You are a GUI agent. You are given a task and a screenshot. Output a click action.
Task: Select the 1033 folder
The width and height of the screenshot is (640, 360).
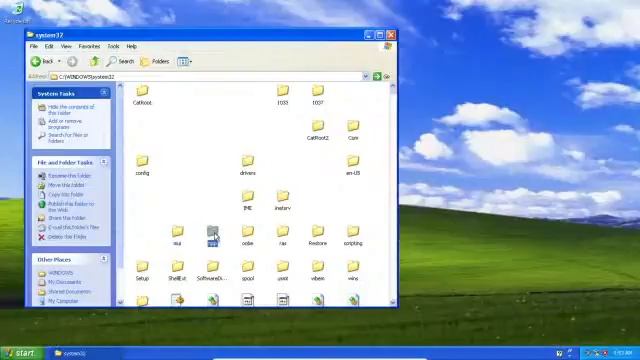click(x=282, y=95)
